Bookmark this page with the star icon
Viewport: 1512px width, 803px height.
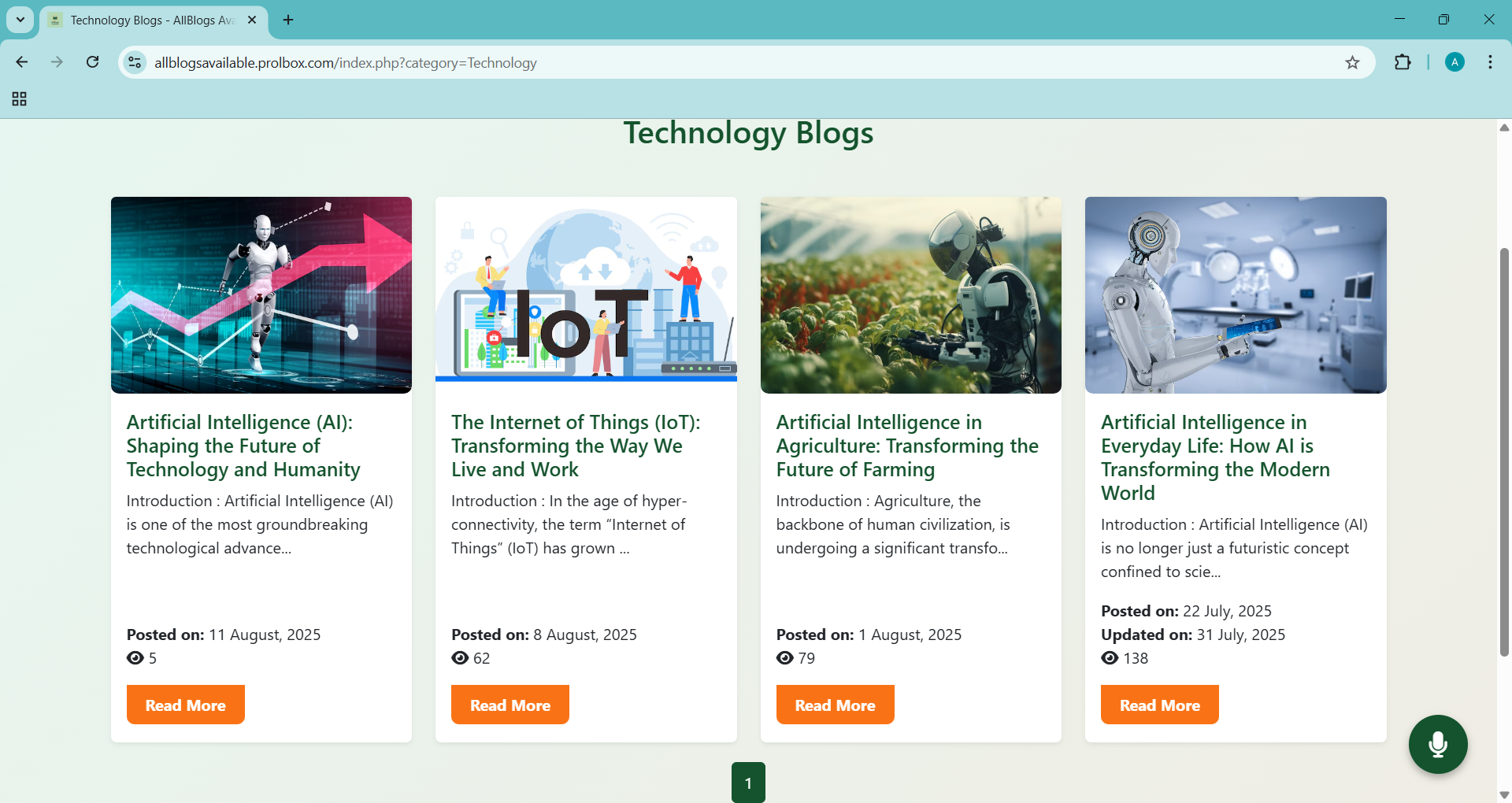click(x=1352, y=63)
